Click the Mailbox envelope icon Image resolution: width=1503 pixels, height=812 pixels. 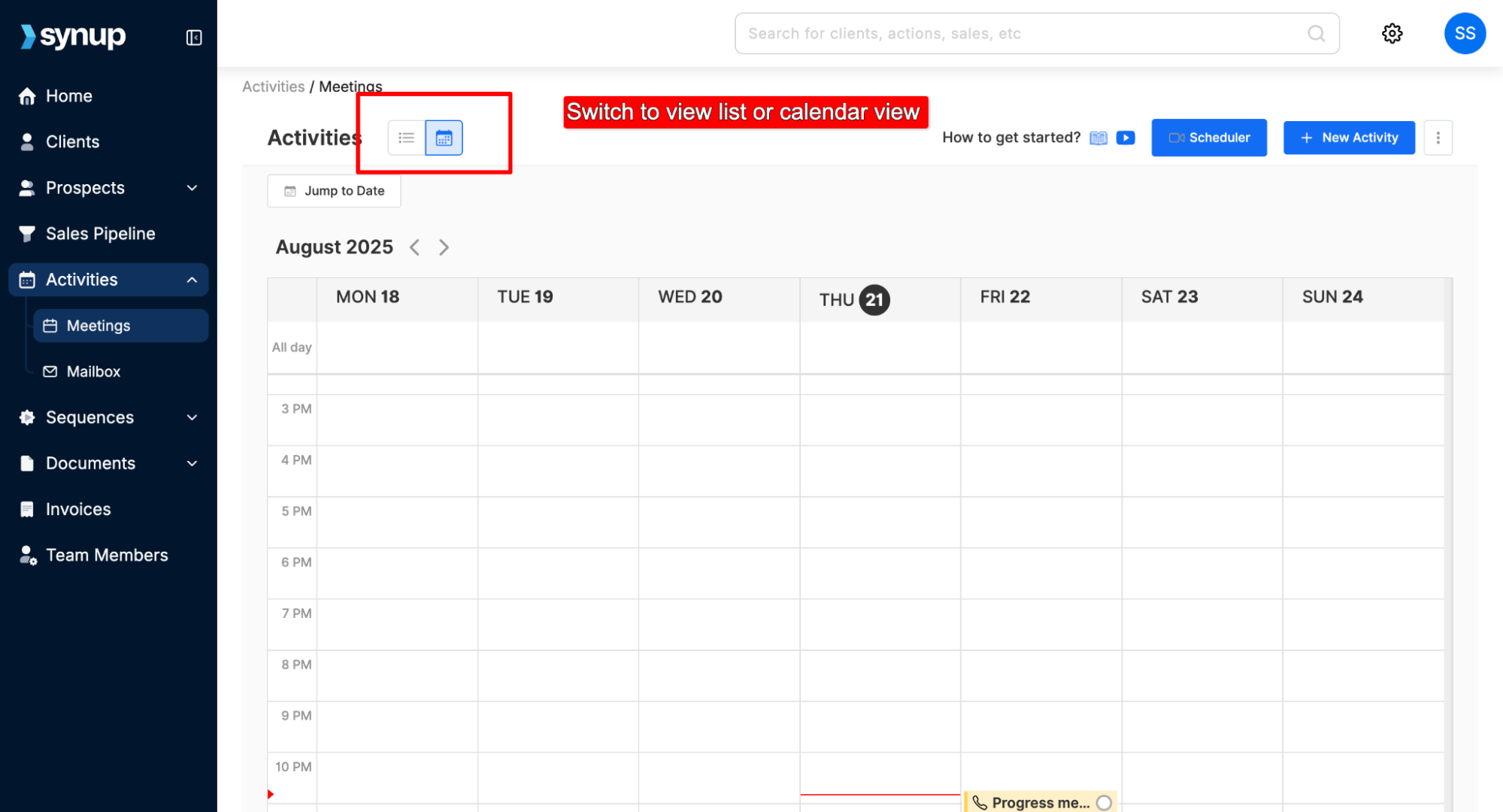click(x=50, y=371)
